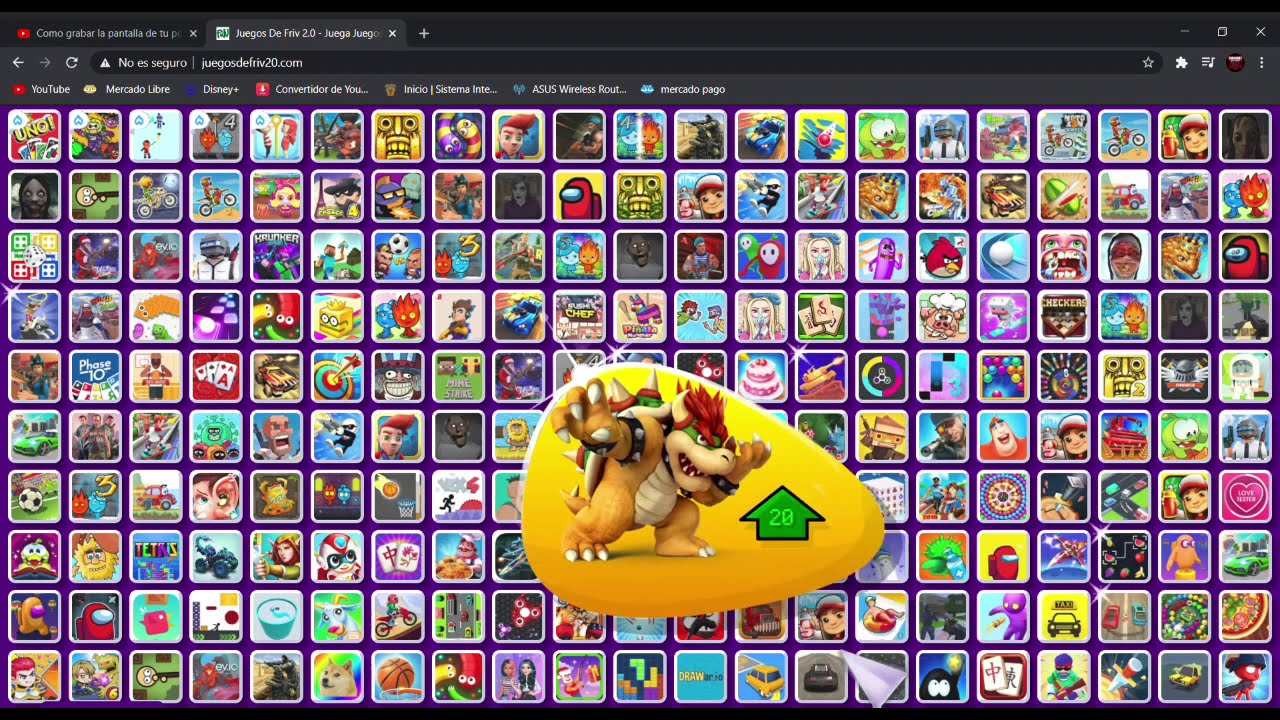The height and width of the screenshot is (720, 1280).
Task: Play the Checkers board game
Action: (x=1063, y=316)
